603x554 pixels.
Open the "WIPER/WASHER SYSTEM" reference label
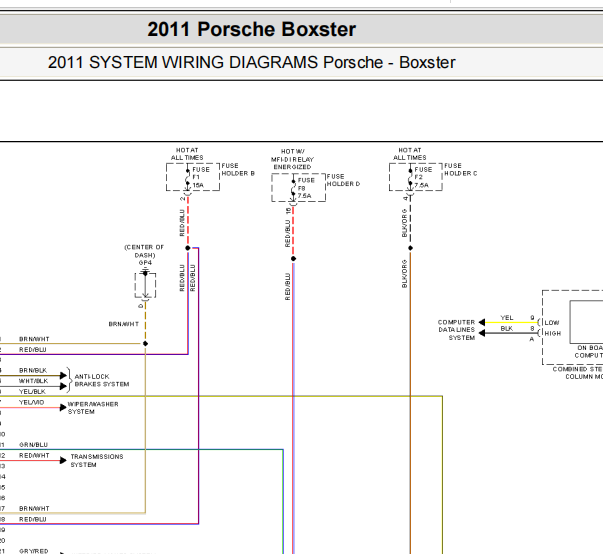93,408
